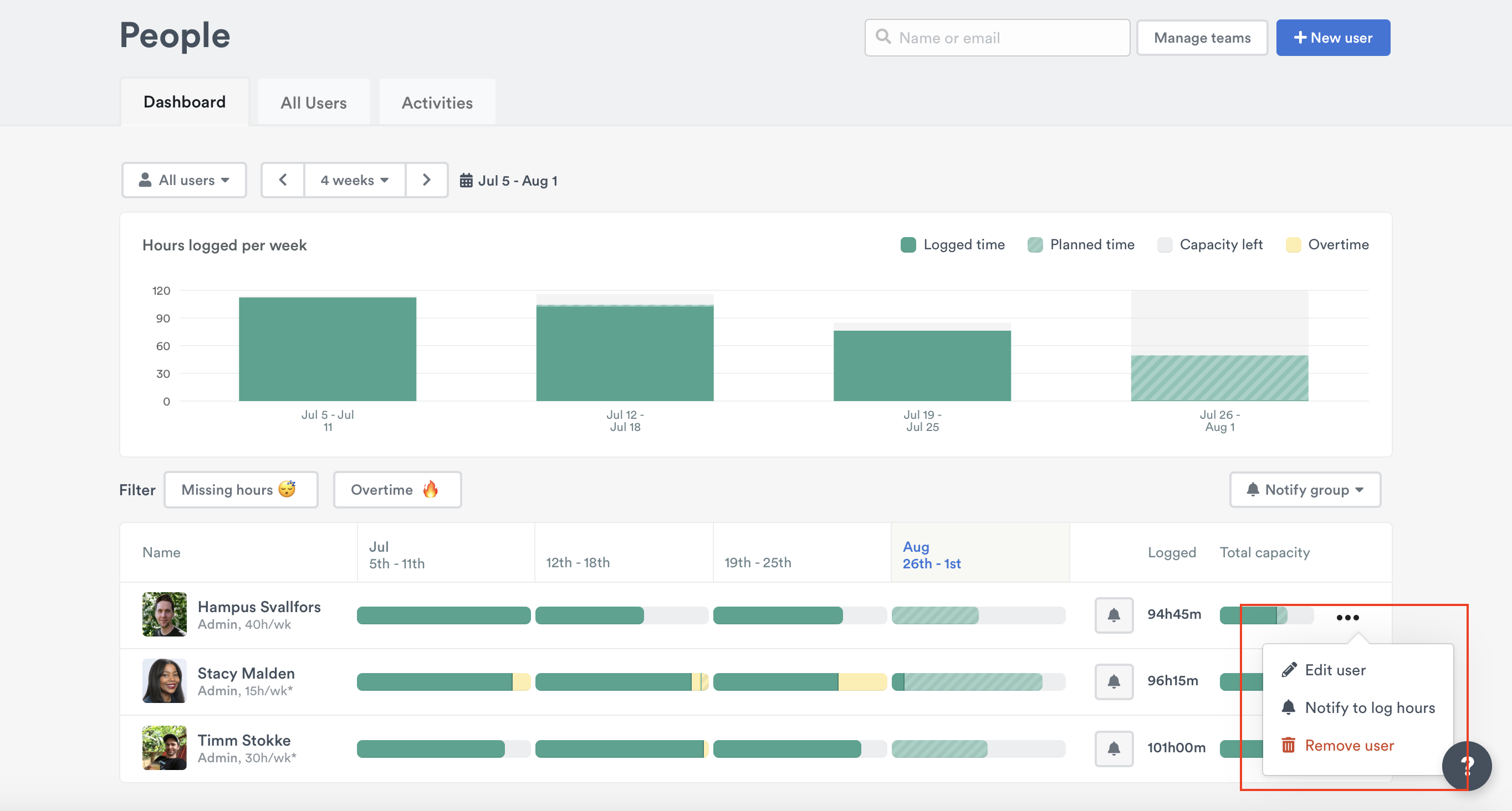Open the three-dots menu for Hampus

click(x=1347, y=617)
